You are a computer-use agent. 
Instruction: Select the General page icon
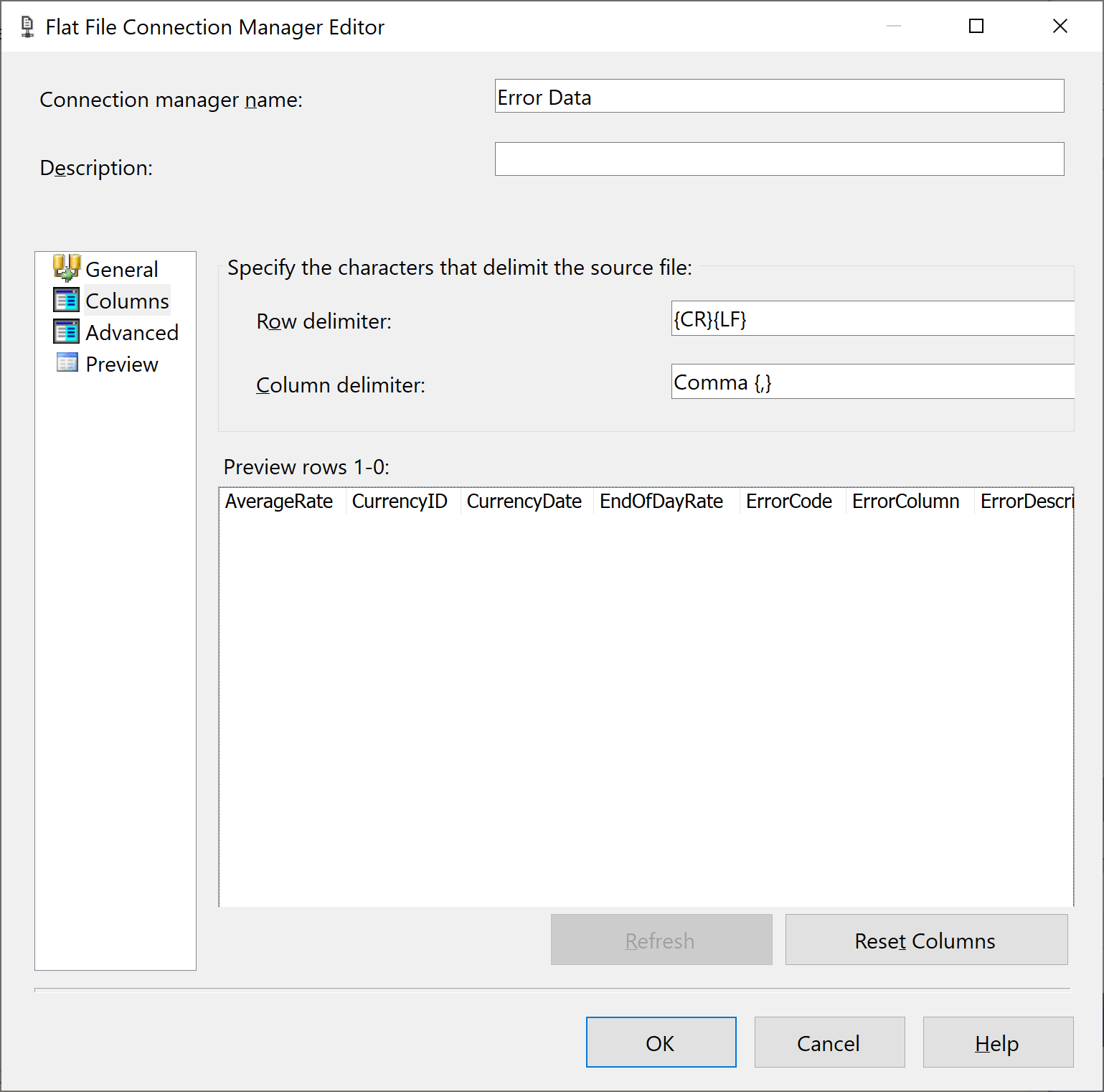[x=67, y=268]
